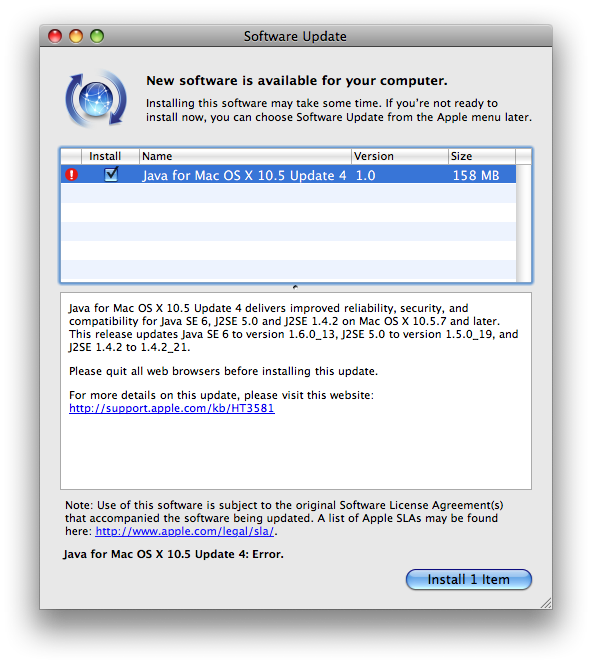
Task: Sort the list by Version column
Action: [x=400, y=156]
